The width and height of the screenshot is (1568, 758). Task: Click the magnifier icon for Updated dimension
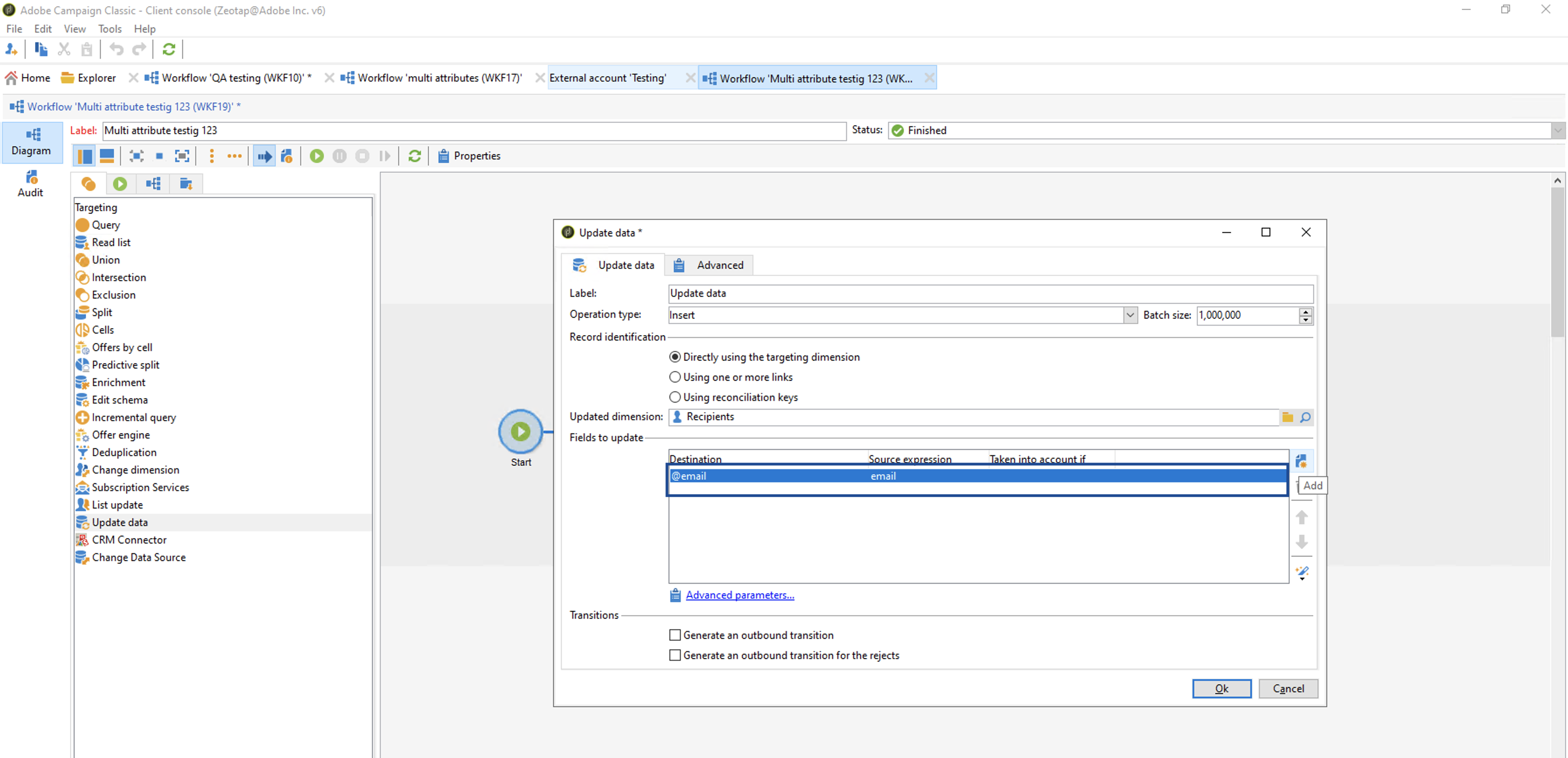pyautogui.click(x=1305, y=417)
